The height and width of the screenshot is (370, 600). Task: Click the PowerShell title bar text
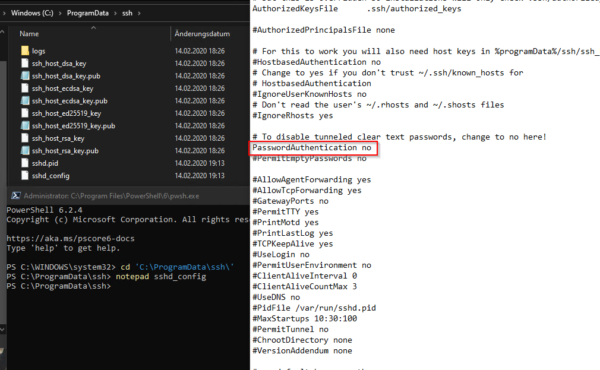111,196
